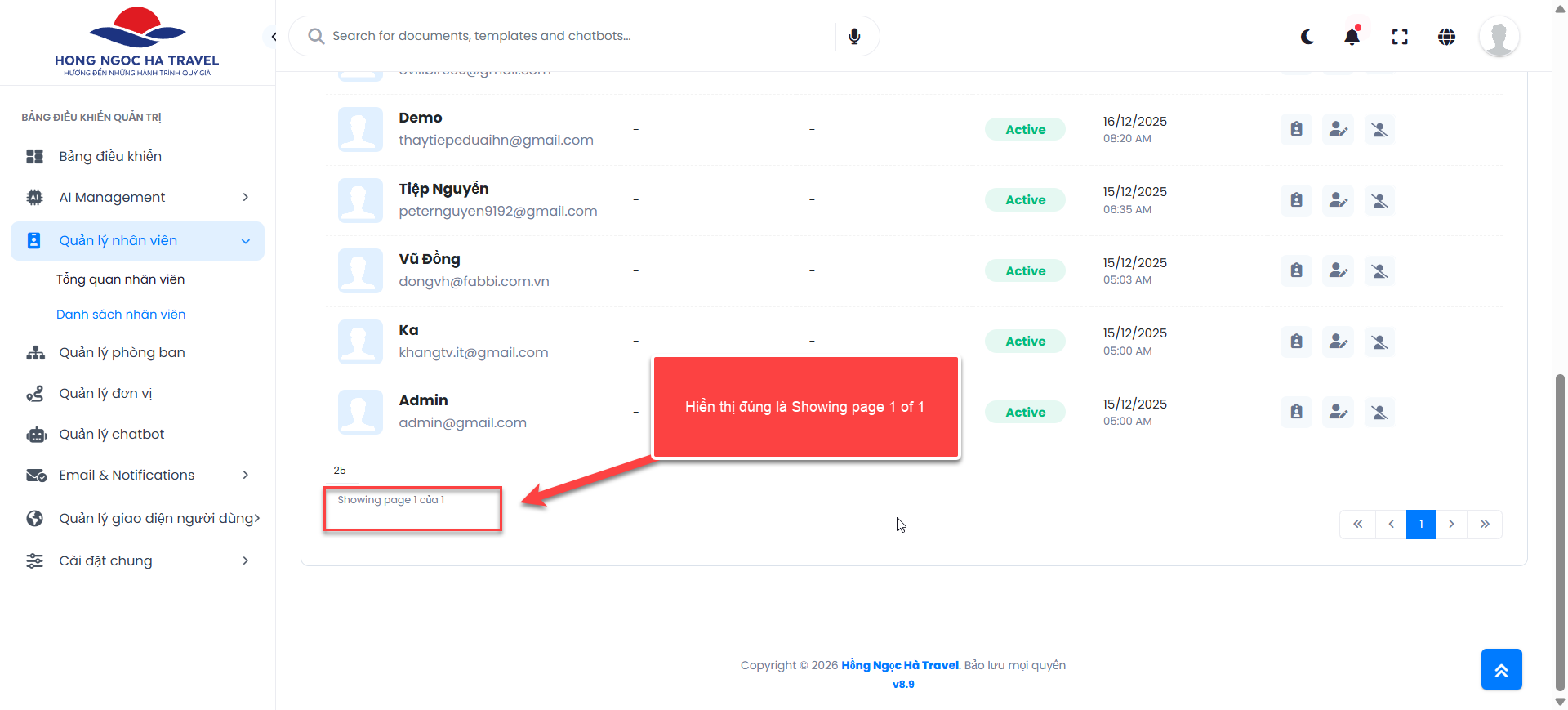Open Tổng quan nhân viên link
Screen dimensions: 1568x710
click(120, 279)
